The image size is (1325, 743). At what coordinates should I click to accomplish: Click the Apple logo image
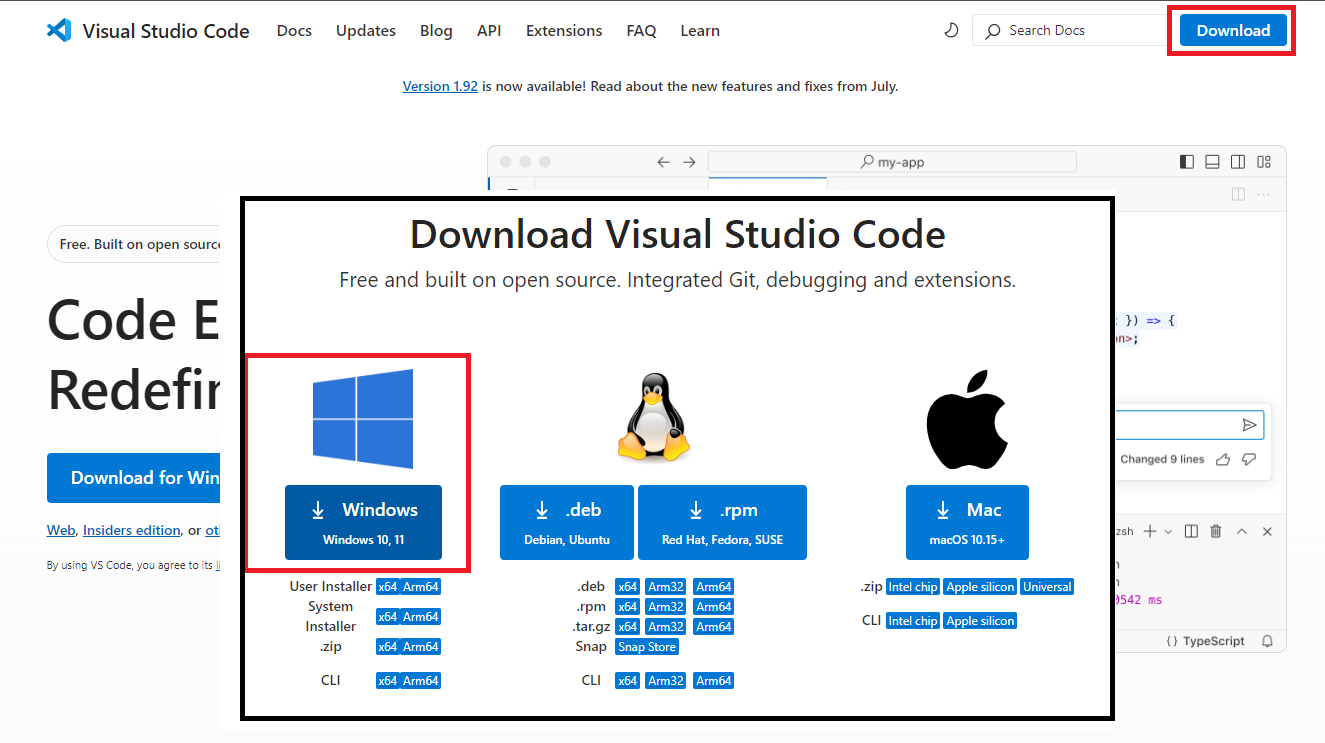(x=966, y=419)
